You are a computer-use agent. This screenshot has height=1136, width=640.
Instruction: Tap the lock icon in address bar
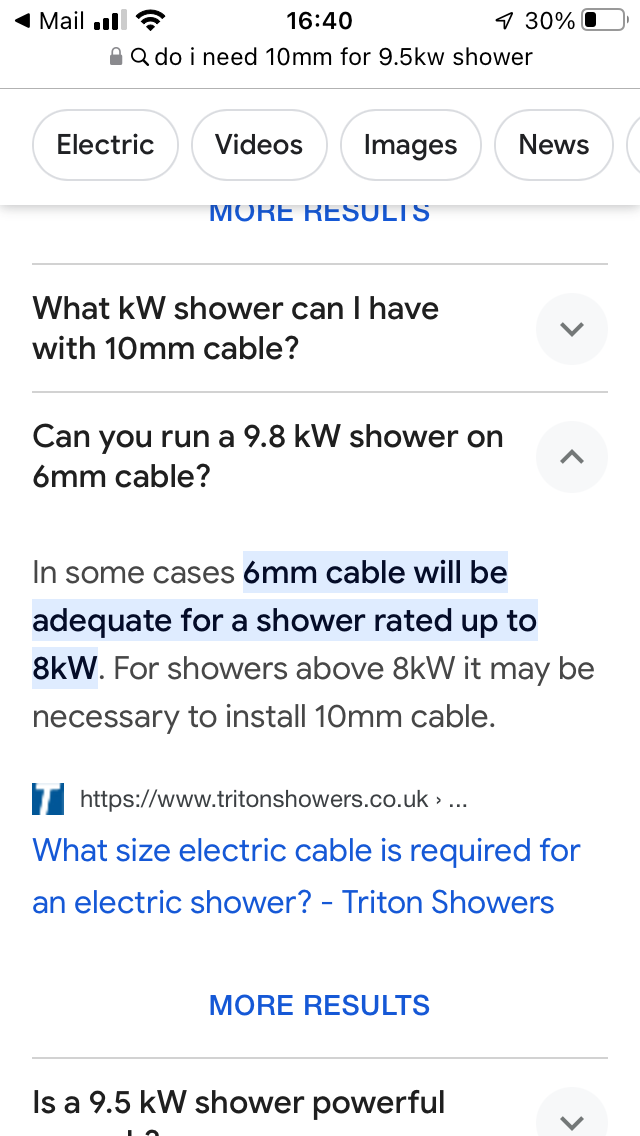[x=116, y=58]
